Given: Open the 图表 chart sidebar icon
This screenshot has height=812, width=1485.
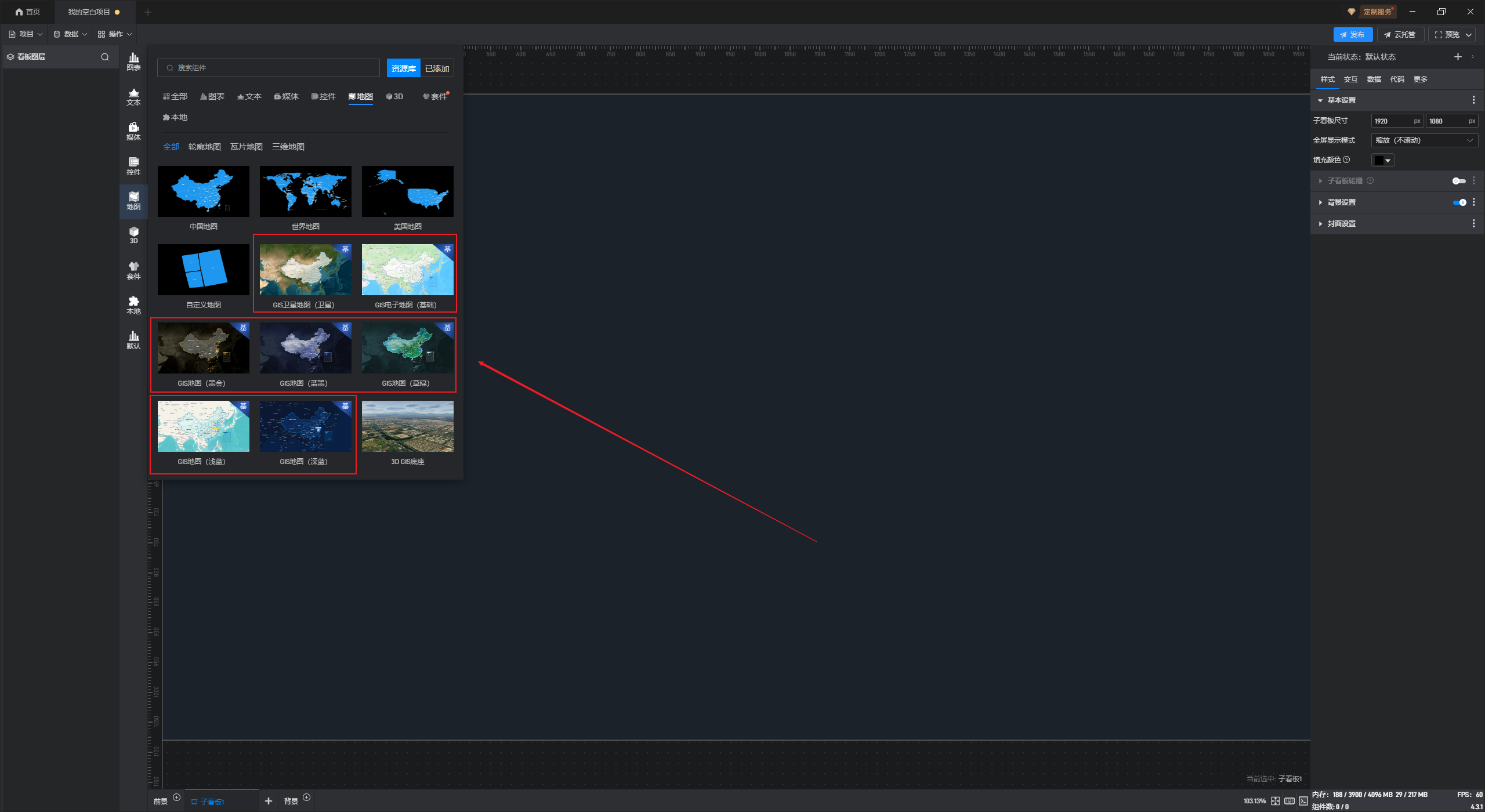Looking at the screenshot, I should point(133,61).
